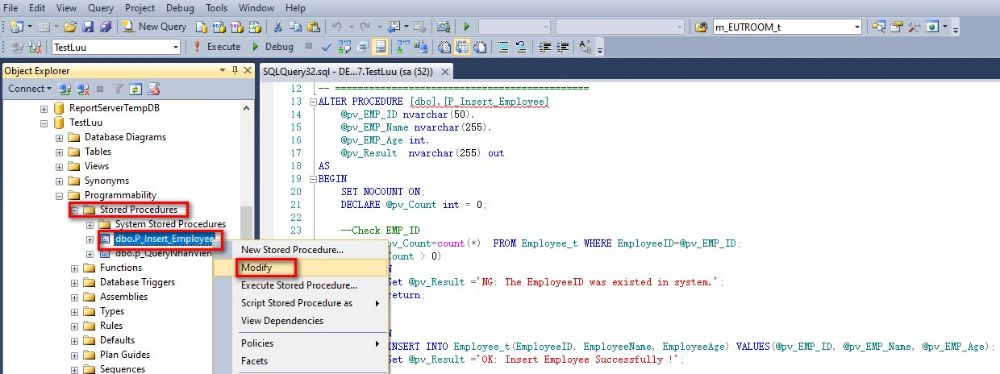Click the Uncomment selected lines icon
The height and width of the screenshot is (374, 1000).
521,47
